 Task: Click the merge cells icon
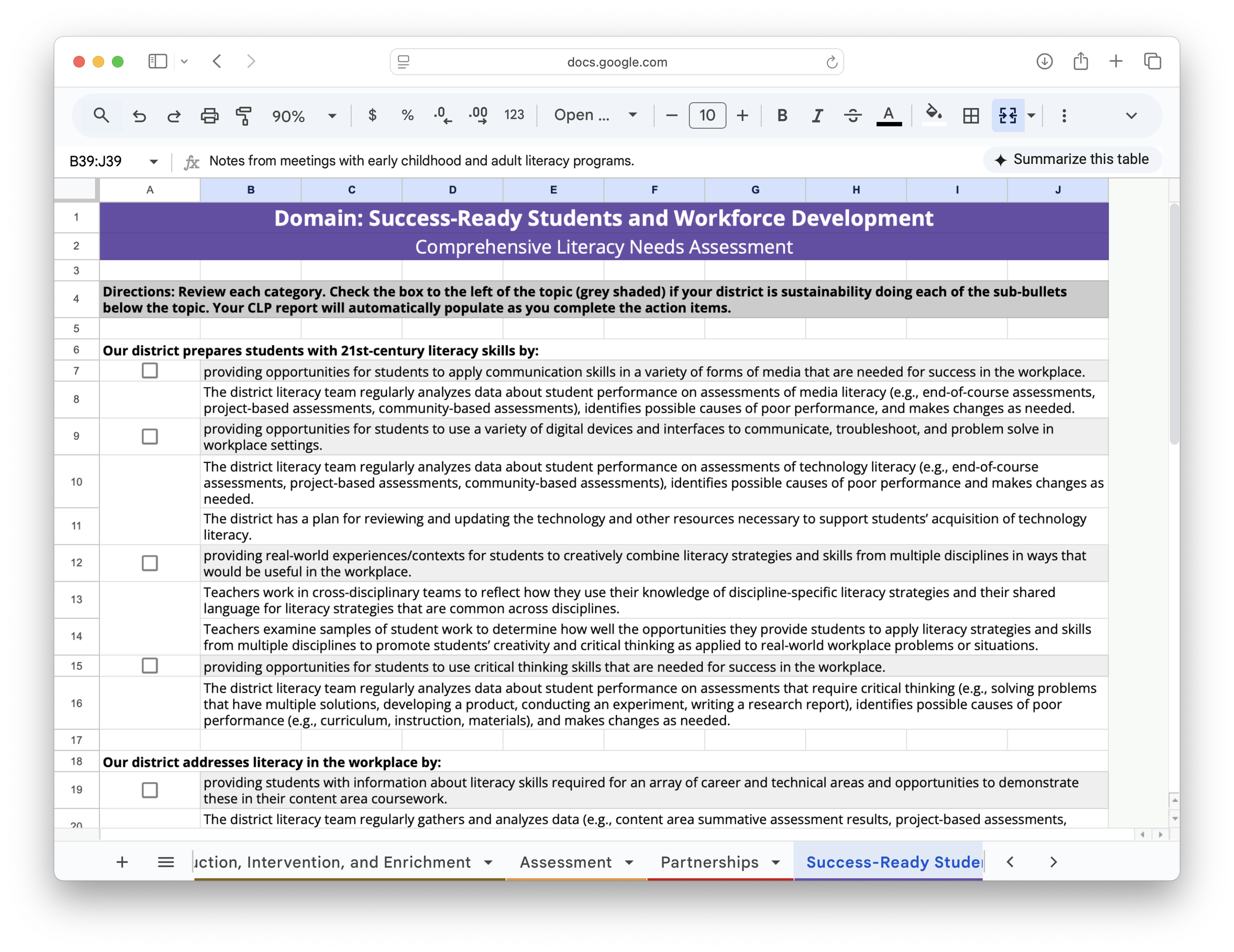(1007, 115)
